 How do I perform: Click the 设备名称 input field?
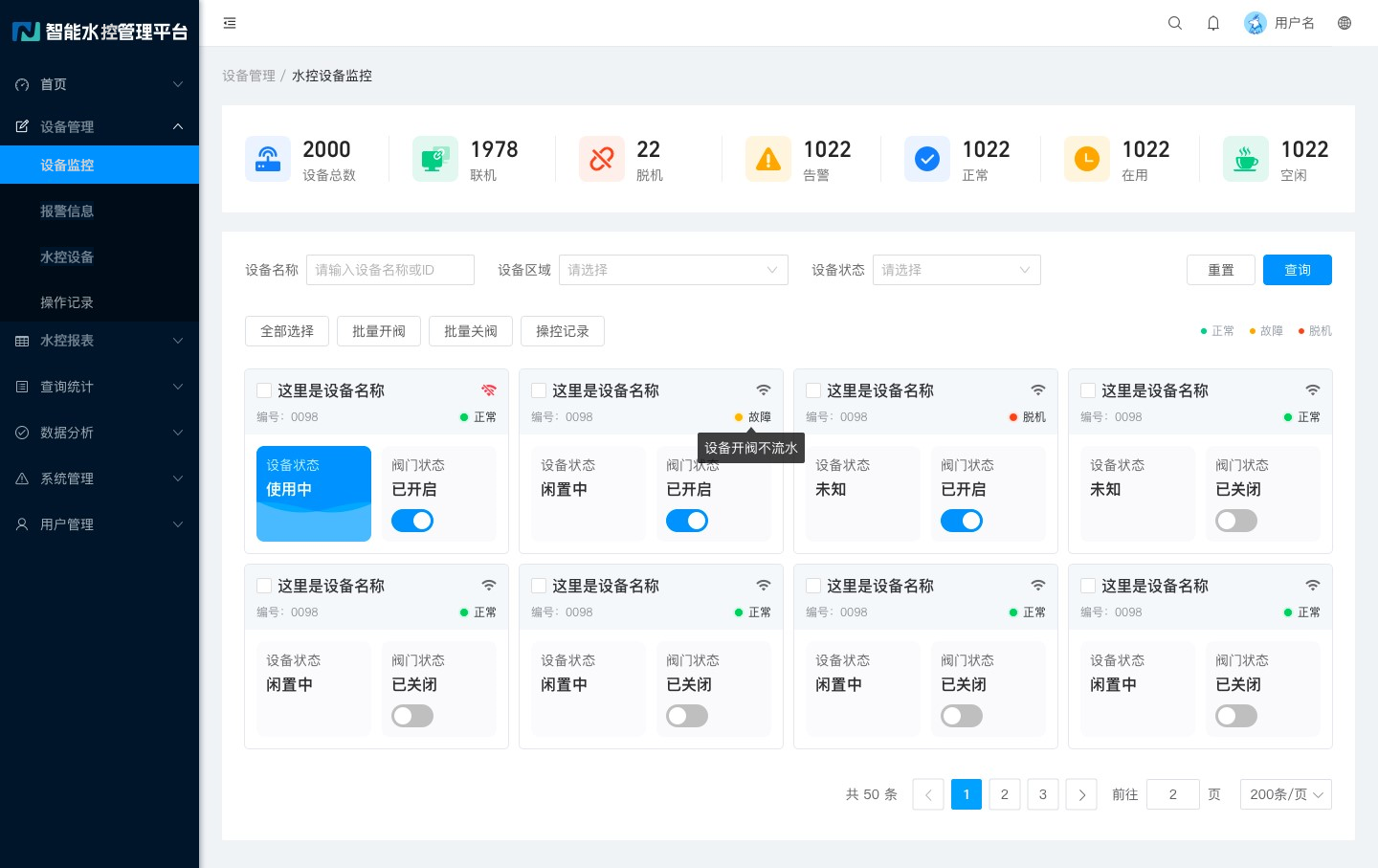tap(390, 270)
